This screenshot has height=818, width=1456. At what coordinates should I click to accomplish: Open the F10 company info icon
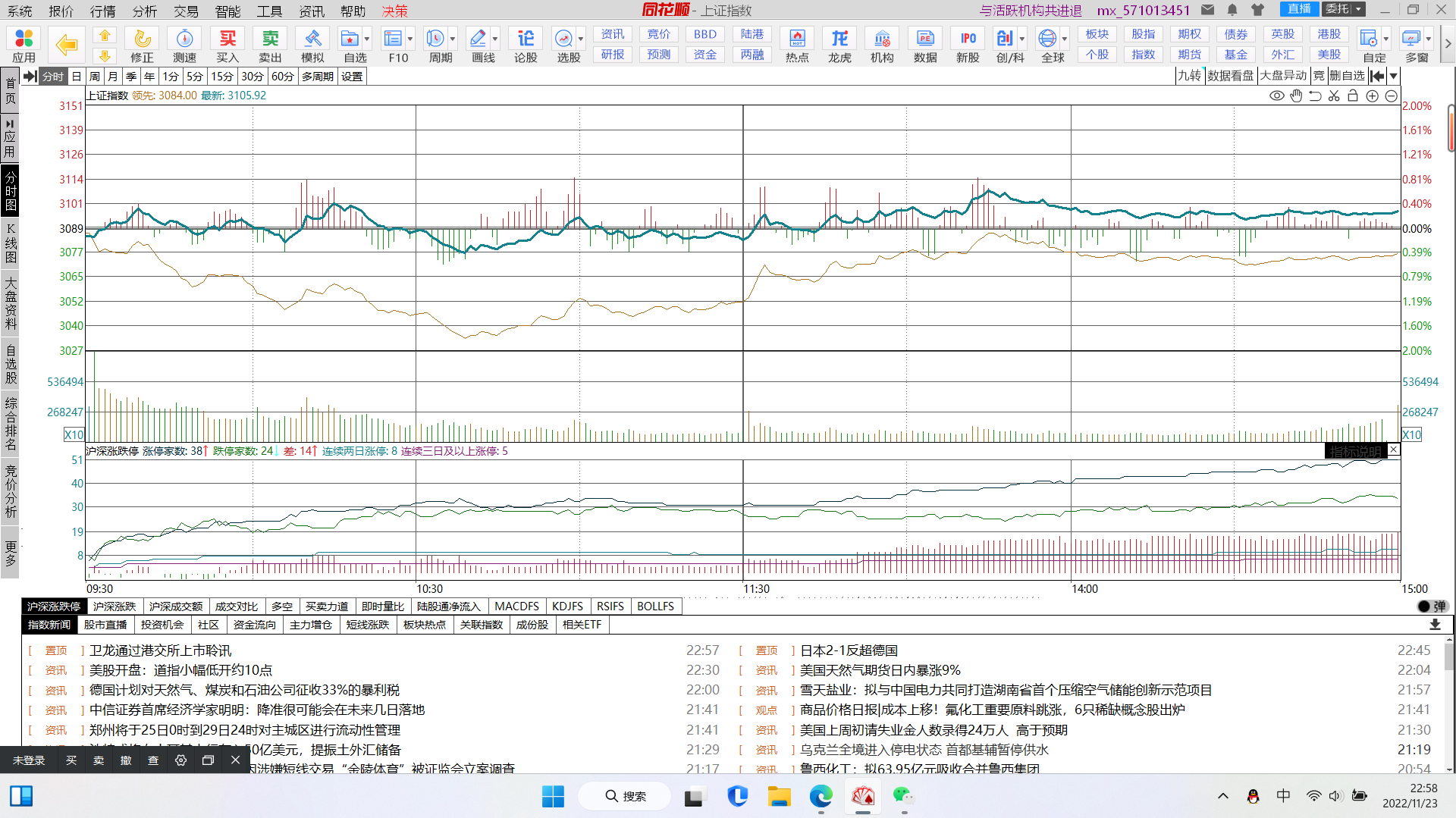[394, 45]
